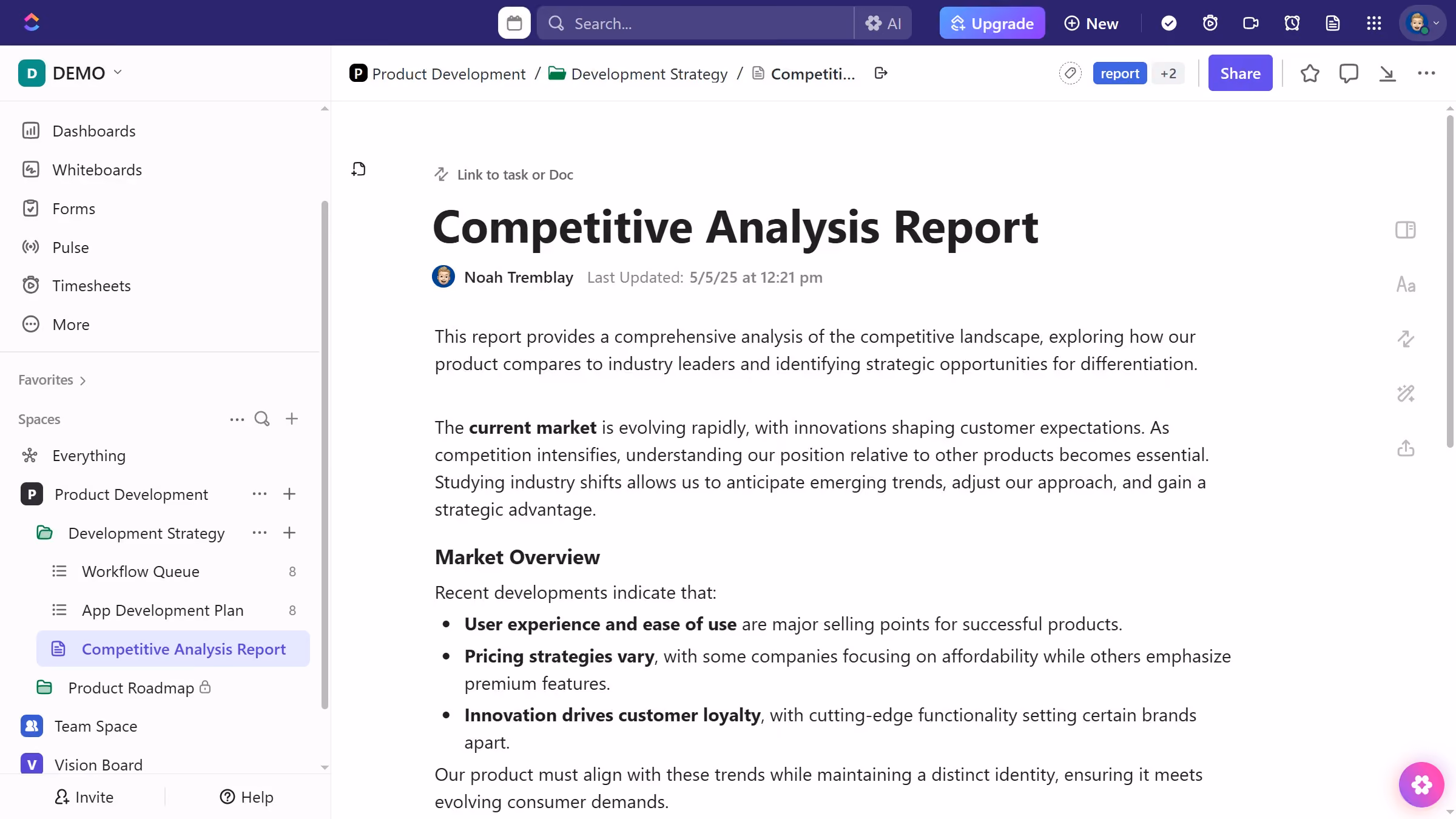This screenshot has width=1456, height=819.
Task: Click the magic wand edit icon in right rail
Action: tap(1406, 394)
